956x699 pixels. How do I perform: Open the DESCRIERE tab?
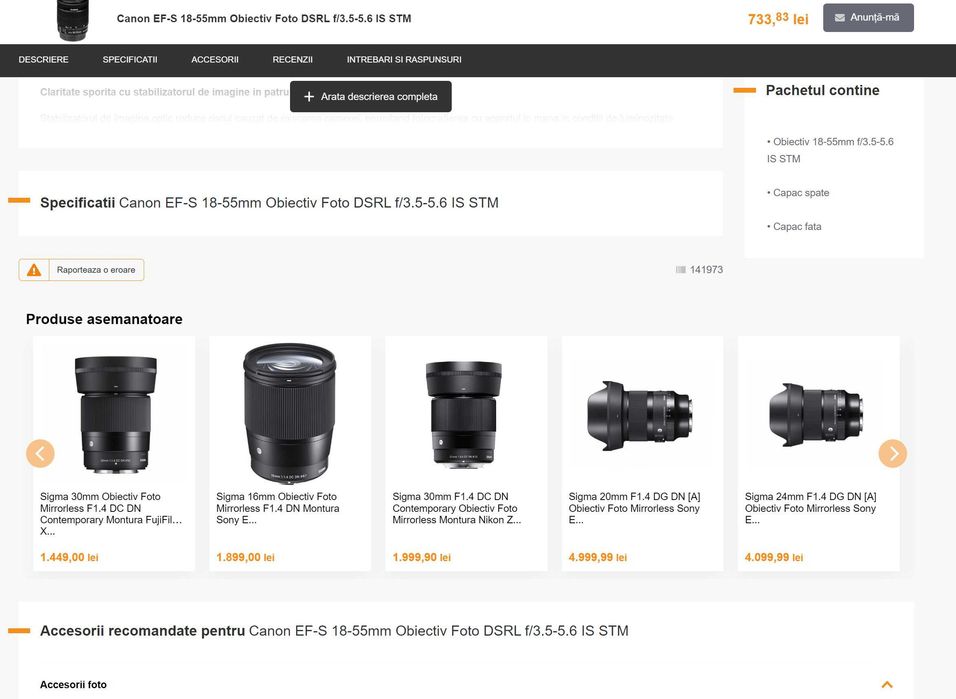[x=43, y=60]
